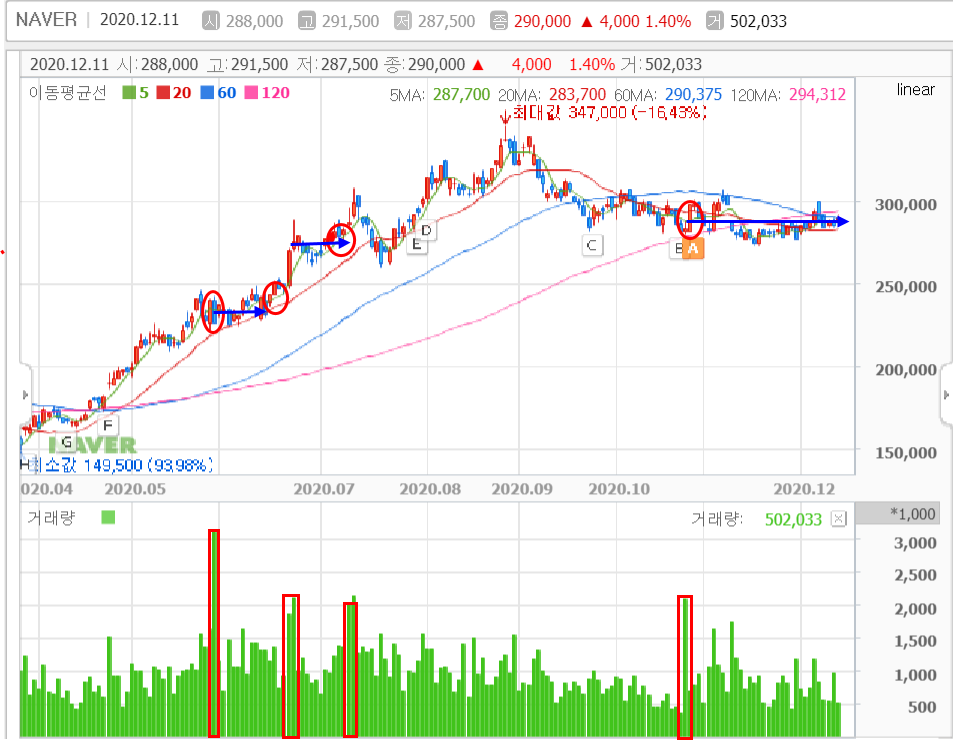
Task: Click the 종 (closing price) icon in header
Action: (498, 21)
